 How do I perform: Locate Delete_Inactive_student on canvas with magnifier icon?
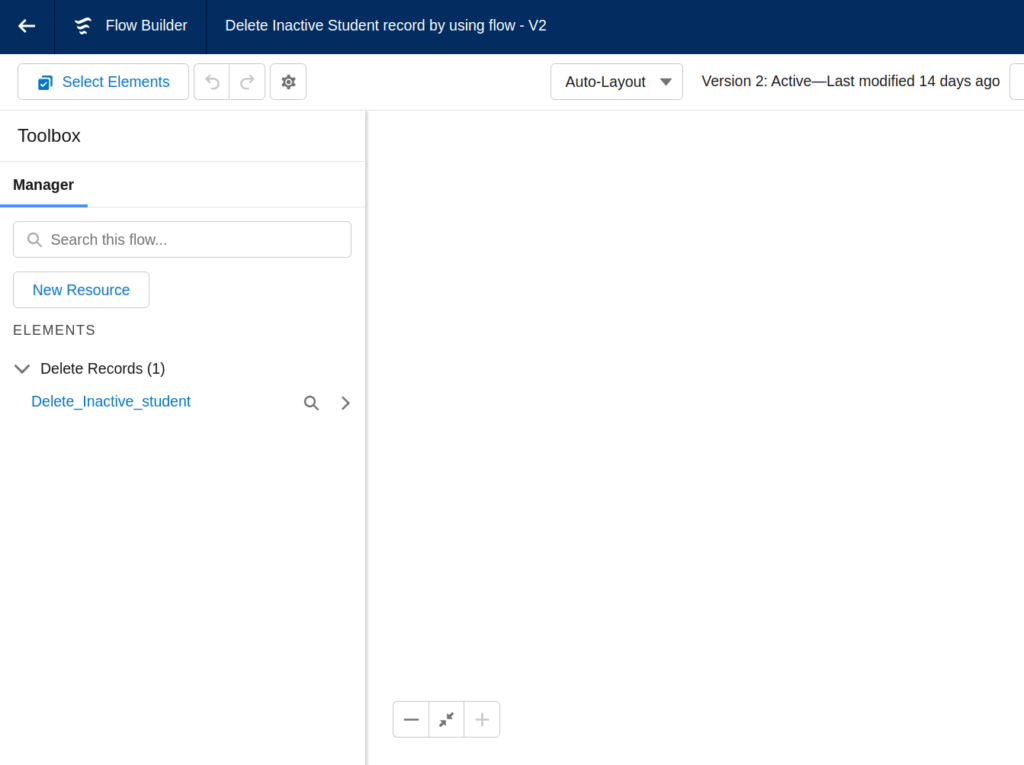point(311,403)
